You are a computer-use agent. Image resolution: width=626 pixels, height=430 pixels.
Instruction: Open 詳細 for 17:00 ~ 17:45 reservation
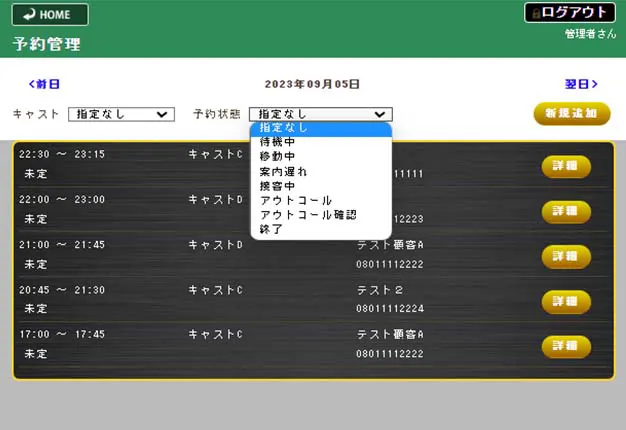pyautogui.click(x=566, y=346)
